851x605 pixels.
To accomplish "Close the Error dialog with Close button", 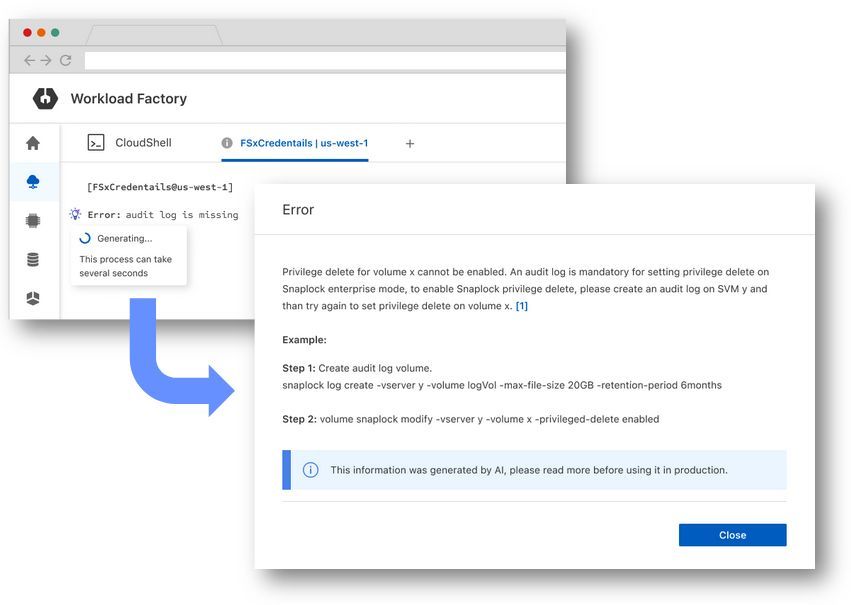I will pos(732,535).
